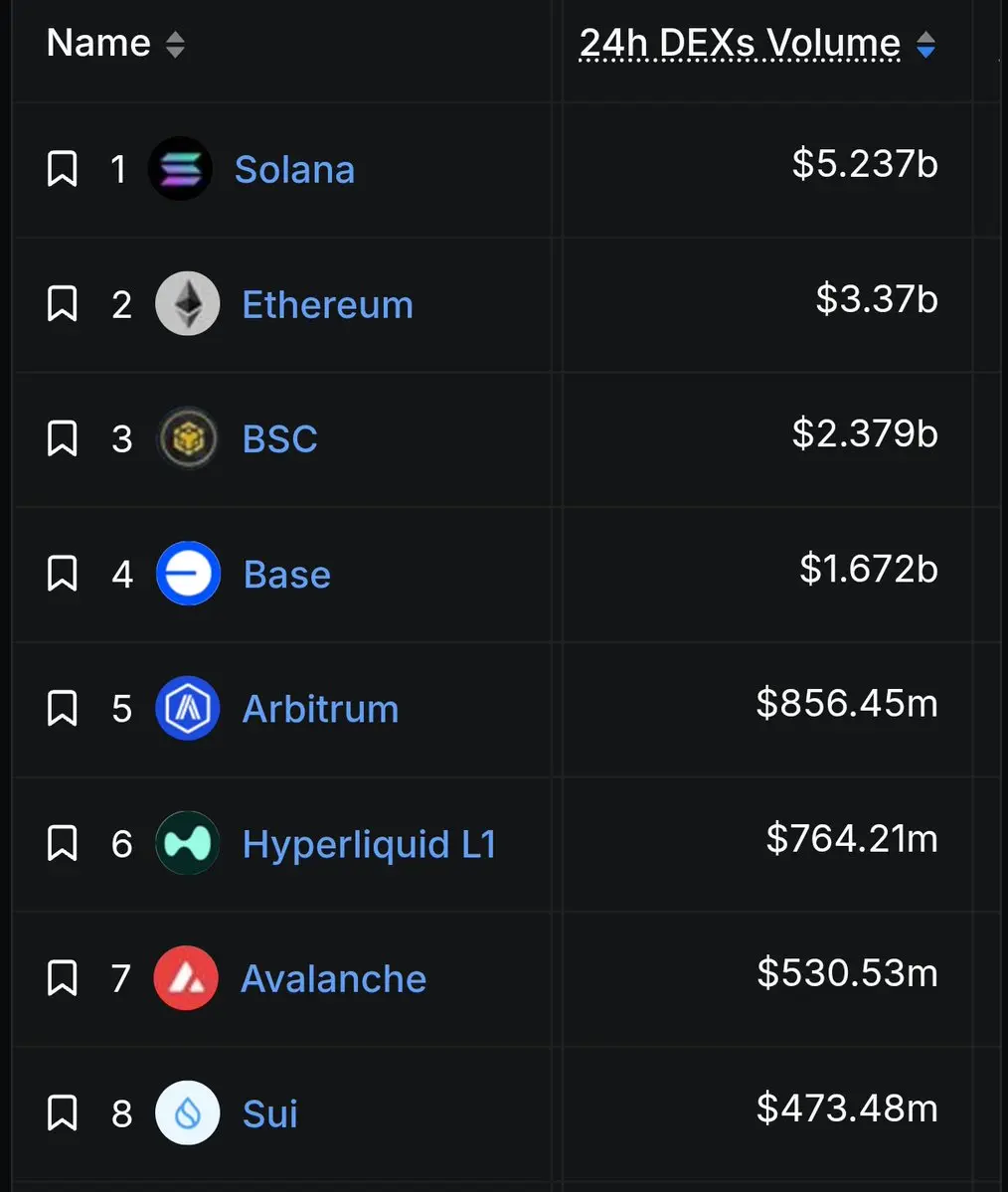Viewport: 1008px width, 1192px height.
Task: Select the 24h DEXs Volume header
Action: 740,43
